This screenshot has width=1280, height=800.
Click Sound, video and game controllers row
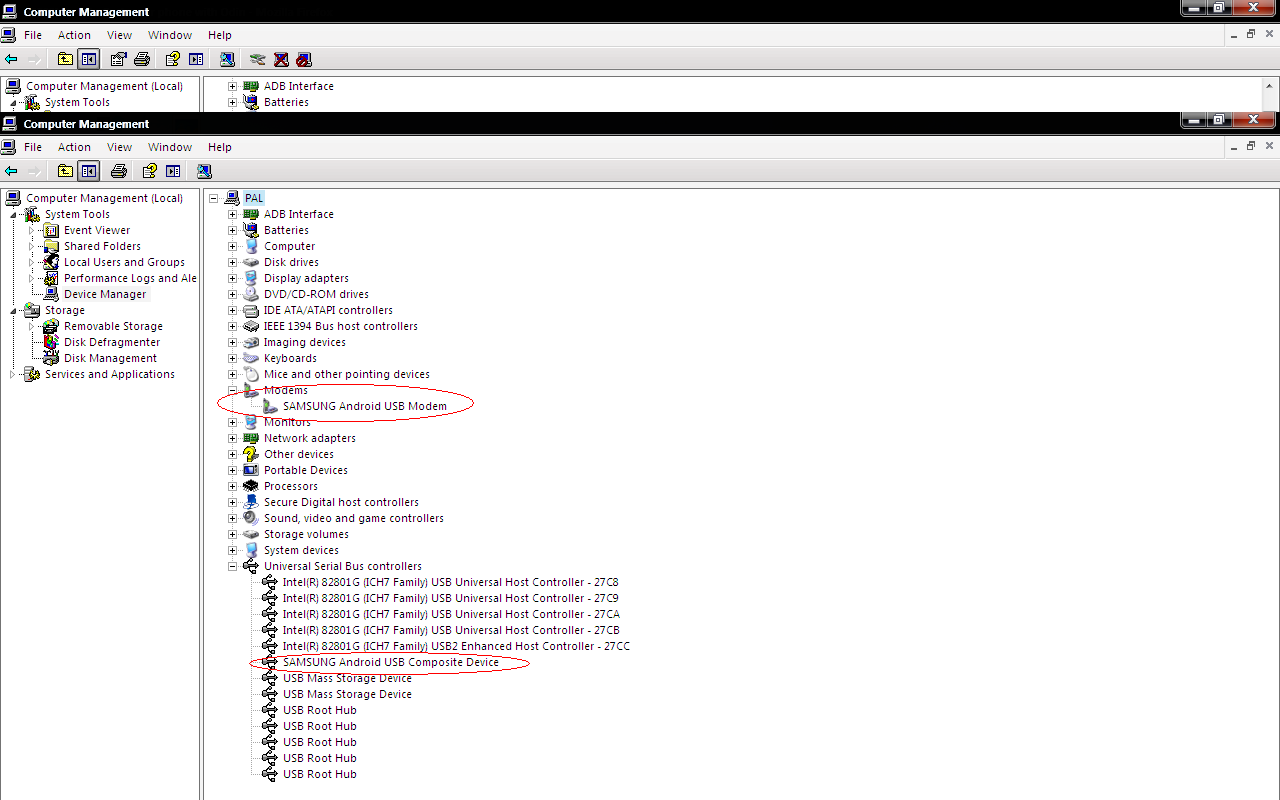(x=353, y=518)
